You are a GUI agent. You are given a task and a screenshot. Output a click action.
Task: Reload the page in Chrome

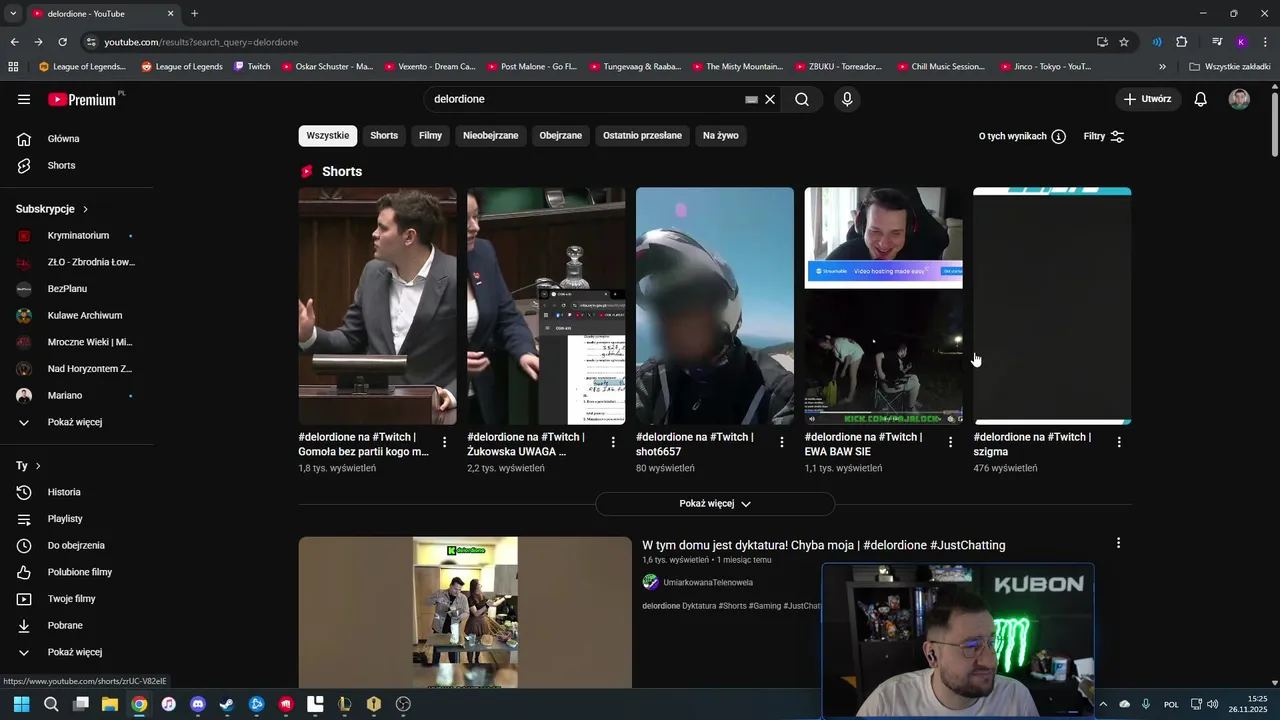62,42
